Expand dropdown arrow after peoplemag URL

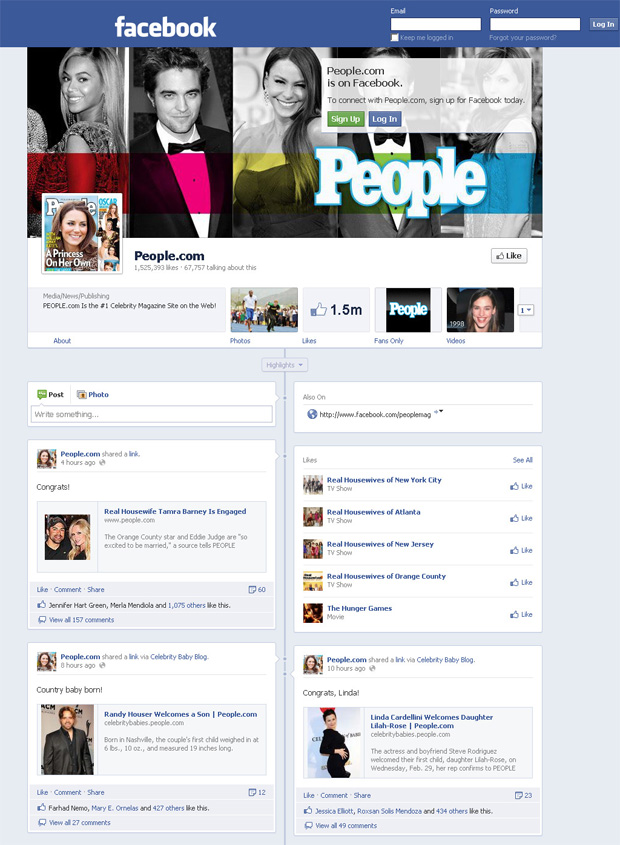click(x=439, y=412)
